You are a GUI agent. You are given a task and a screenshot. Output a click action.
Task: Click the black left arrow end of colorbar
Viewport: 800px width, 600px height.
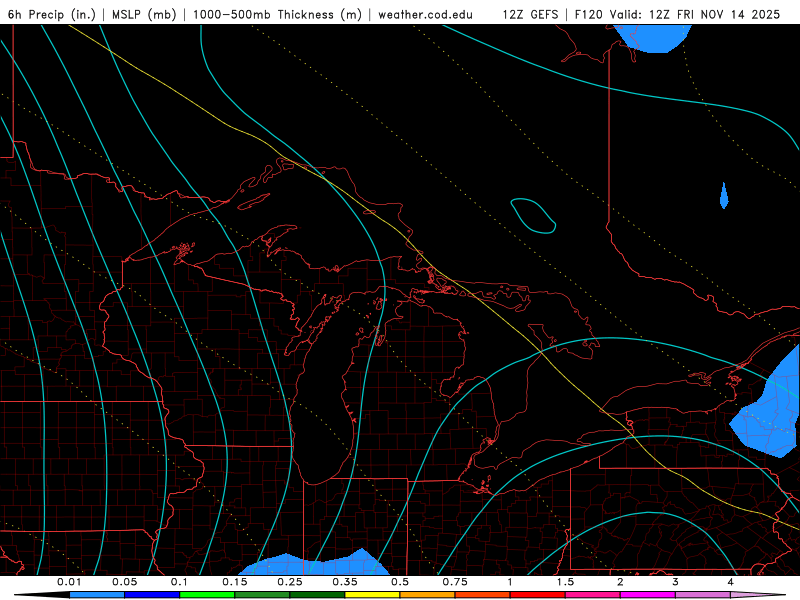[42, 595]
